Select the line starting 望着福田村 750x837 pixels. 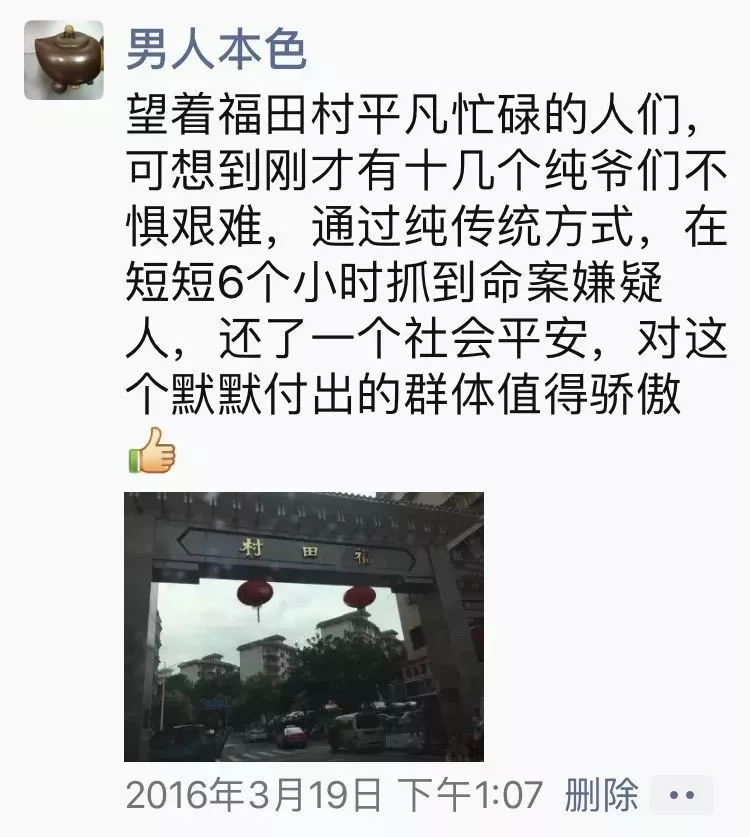point(414,115)
